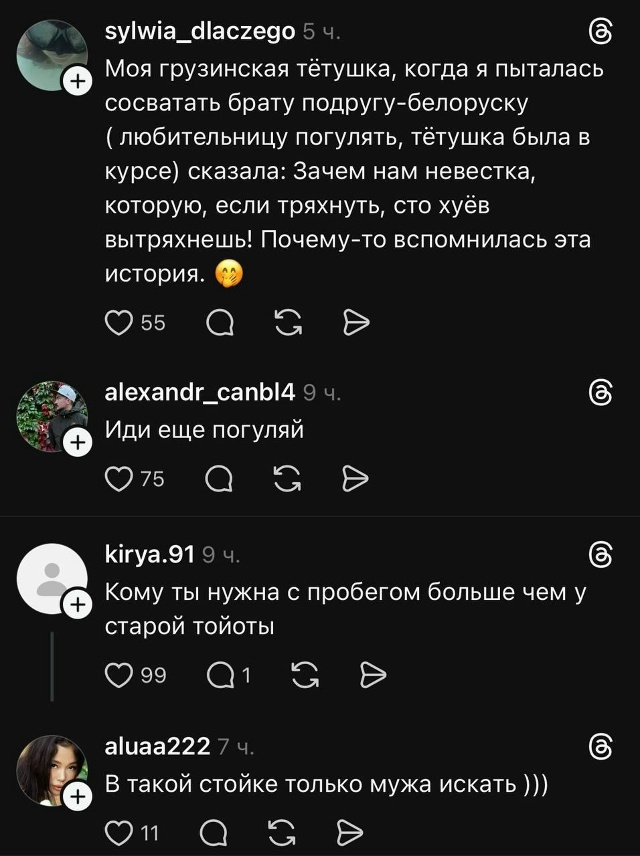The width and height of the screenshot is (640, 856).
Task: Follow aluaa222 using the avatar plus badge
Action: click(x=77, y=796)
